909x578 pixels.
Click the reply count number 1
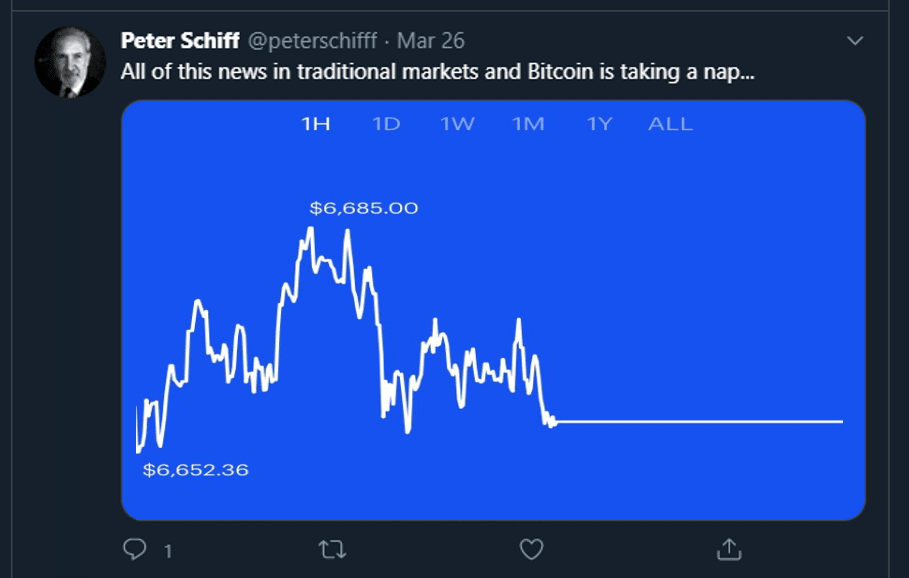[168, 551]
